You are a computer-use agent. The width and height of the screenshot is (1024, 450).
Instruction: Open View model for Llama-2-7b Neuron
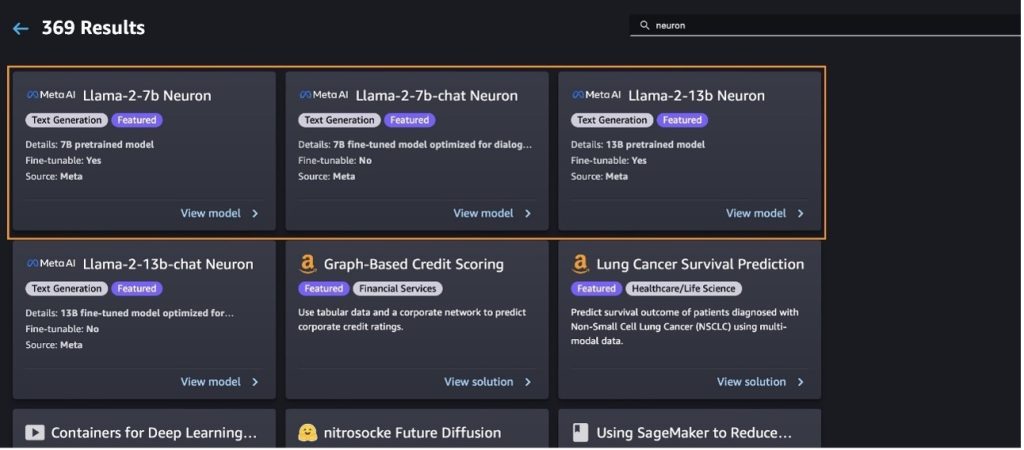pyautogui.click(x=210, y=213)
